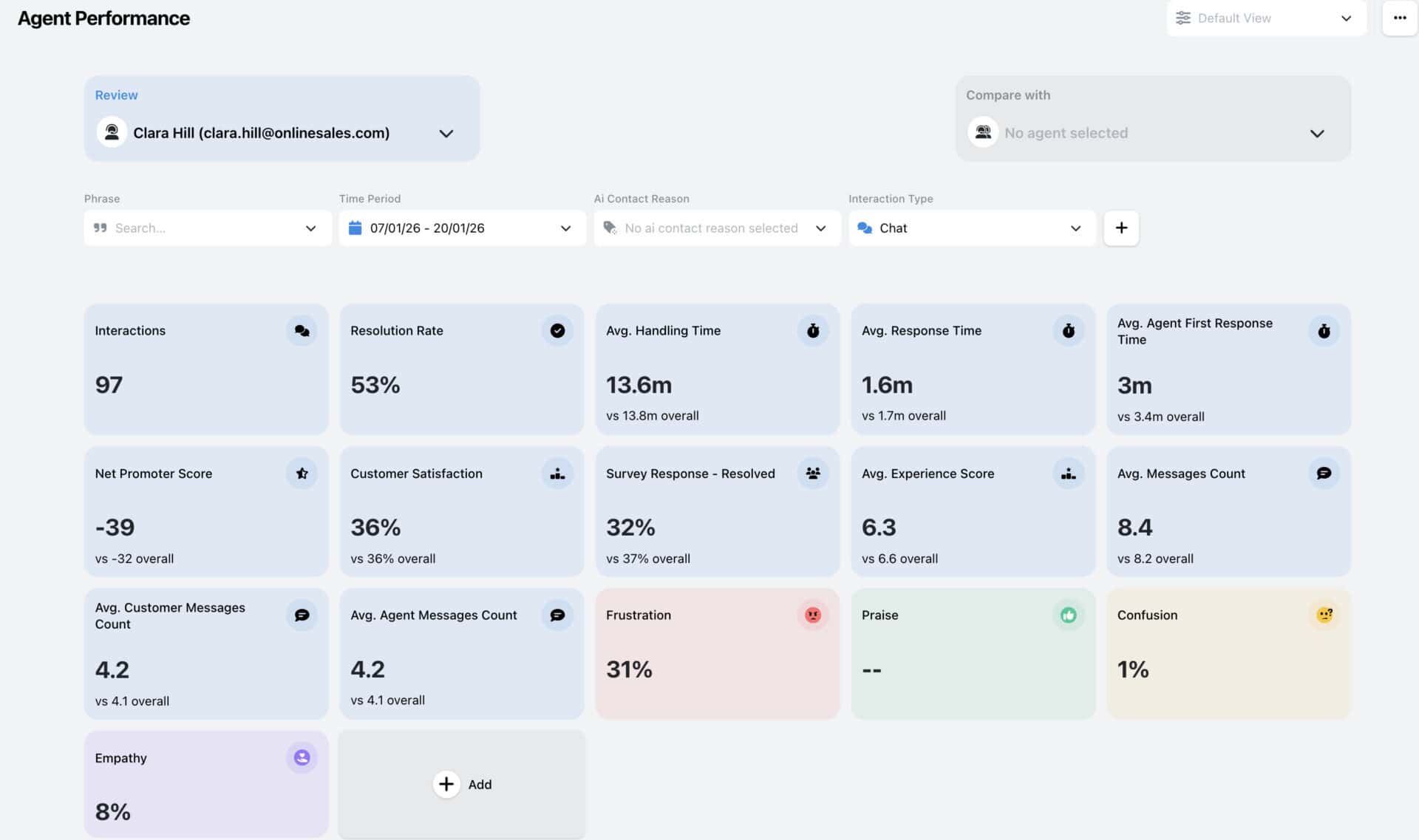The height and width of the screenshot is (840, 1419).
Task: Click the Customer Satisfaction podium icon
Action: (x=557, y=473)
